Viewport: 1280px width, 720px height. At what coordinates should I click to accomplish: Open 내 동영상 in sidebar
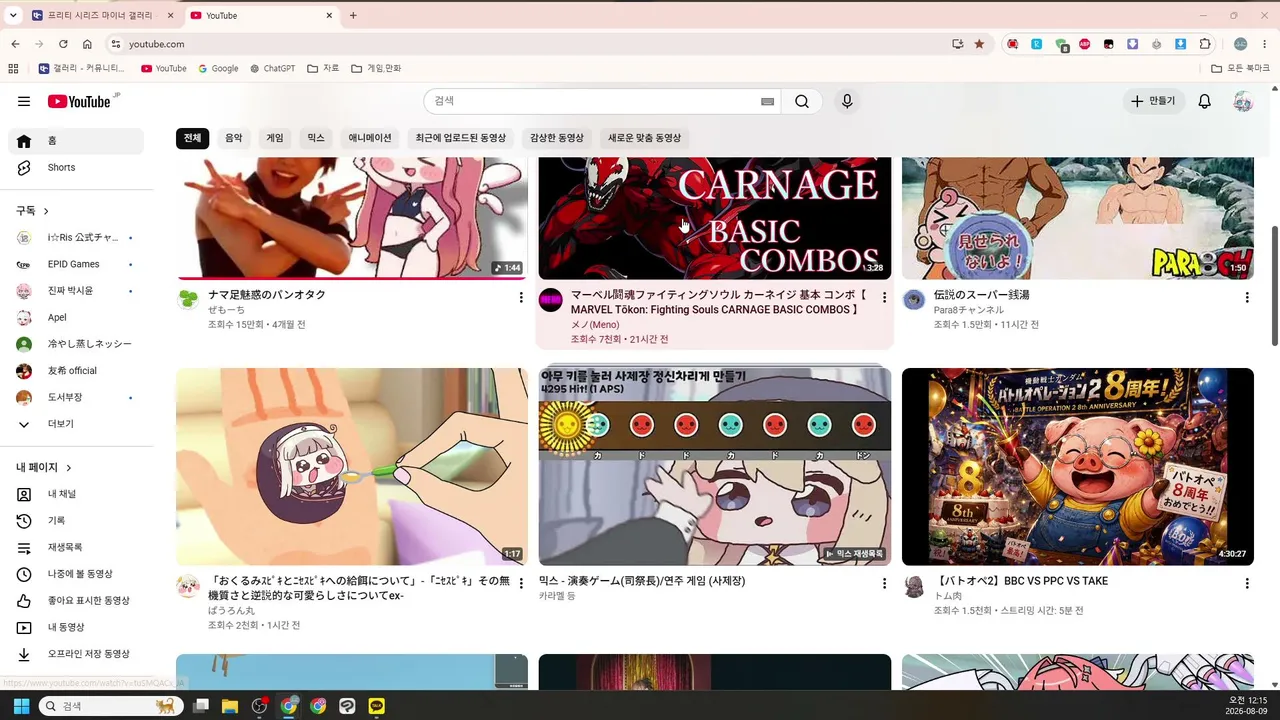click(76, 627)
